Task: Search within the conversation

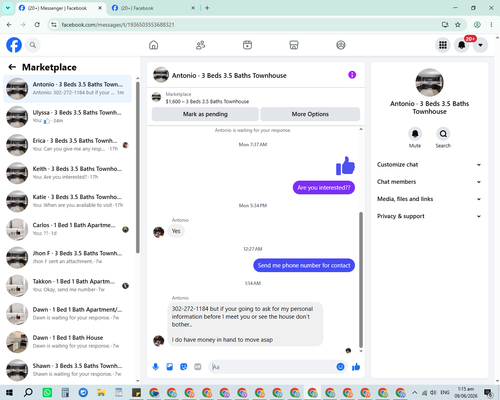Action: [443, 134]
